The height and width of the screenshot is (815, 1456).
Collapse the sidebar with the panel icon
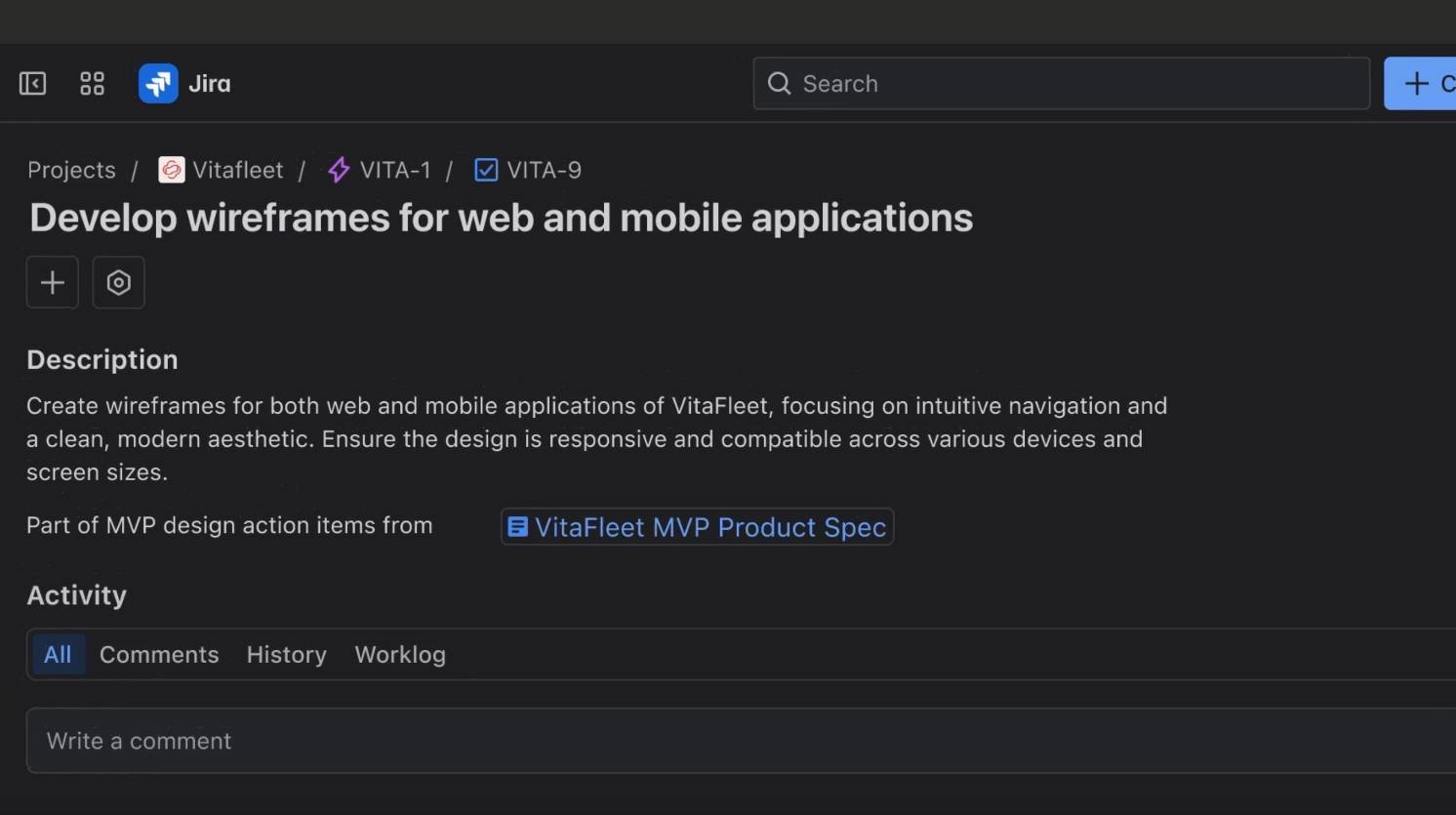click(x=33, y=84)
